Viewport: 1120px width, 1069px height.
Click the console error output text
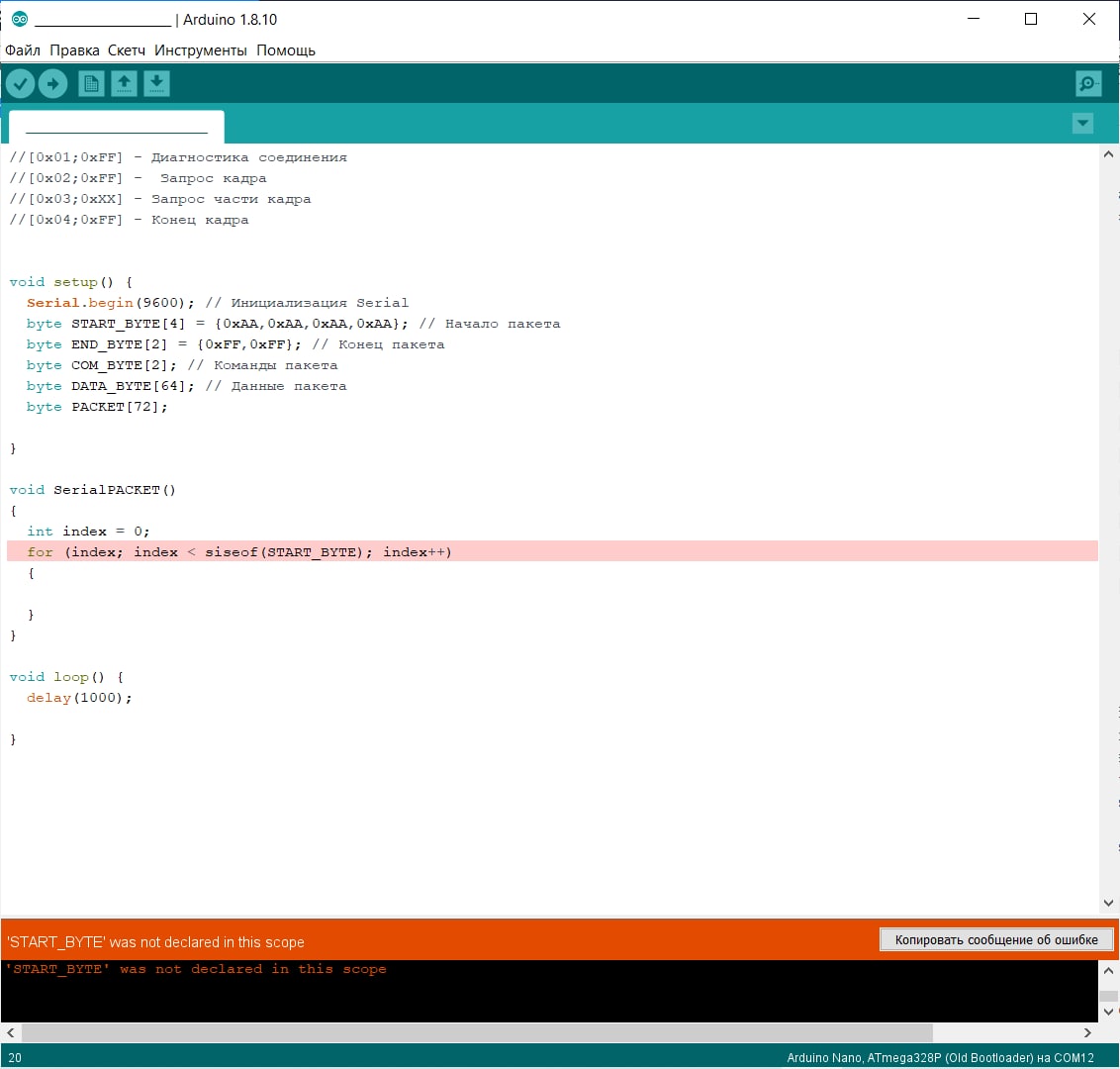197,969
